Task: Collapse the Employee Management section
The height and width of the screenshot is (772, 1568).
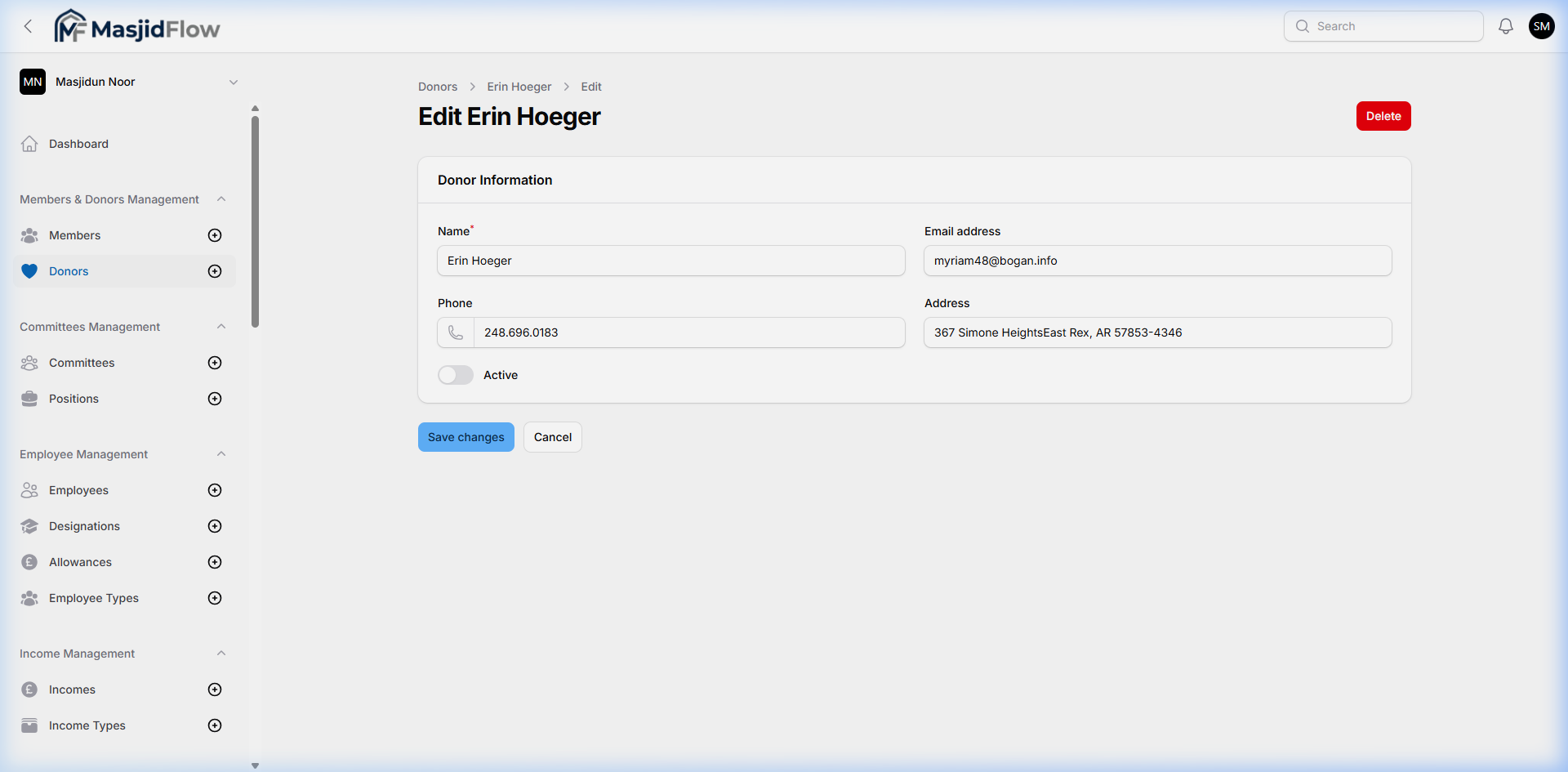Action: click(221, 453)
